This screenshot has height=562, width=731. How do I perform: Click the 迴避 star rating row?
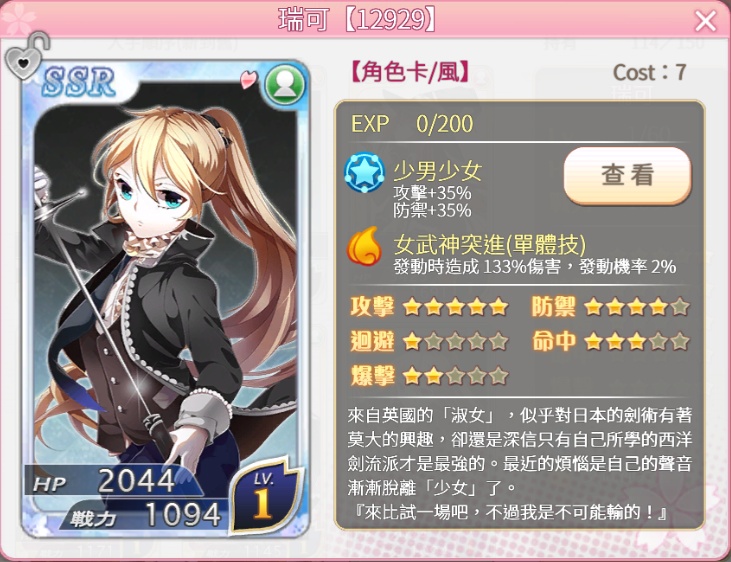(x=429, y=341)
